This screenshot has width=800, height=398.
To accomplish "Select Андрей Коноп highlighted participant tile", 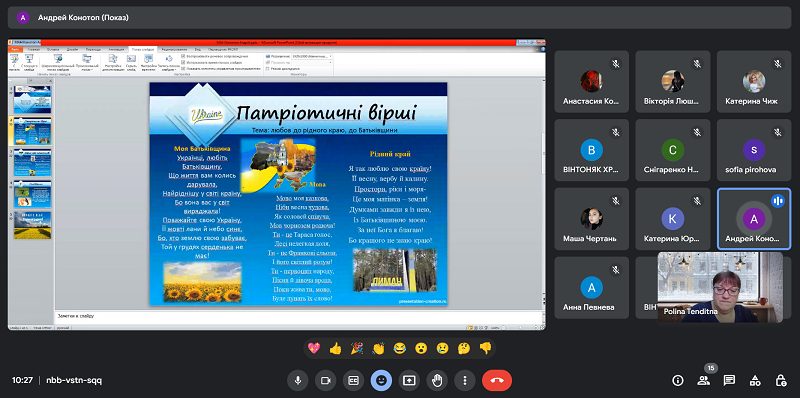I will [x=754, y=219].
